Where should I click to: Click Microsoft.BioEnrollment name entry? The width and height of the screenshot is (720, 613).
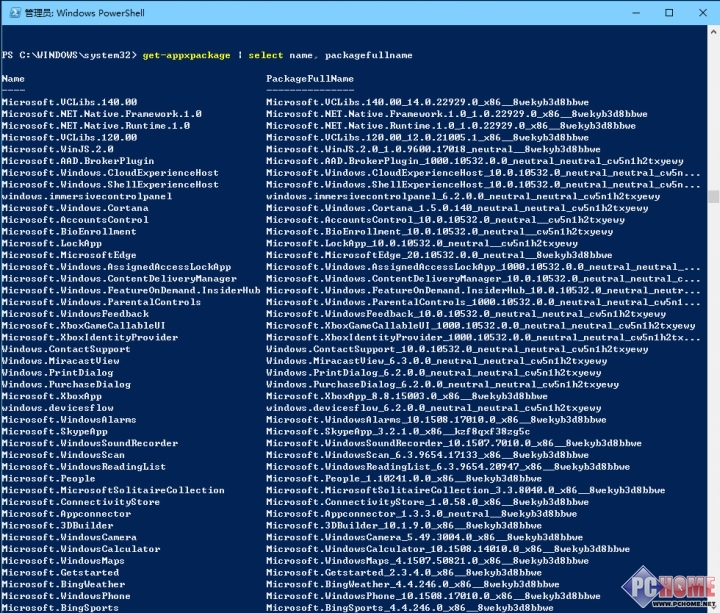coord(69,232)
